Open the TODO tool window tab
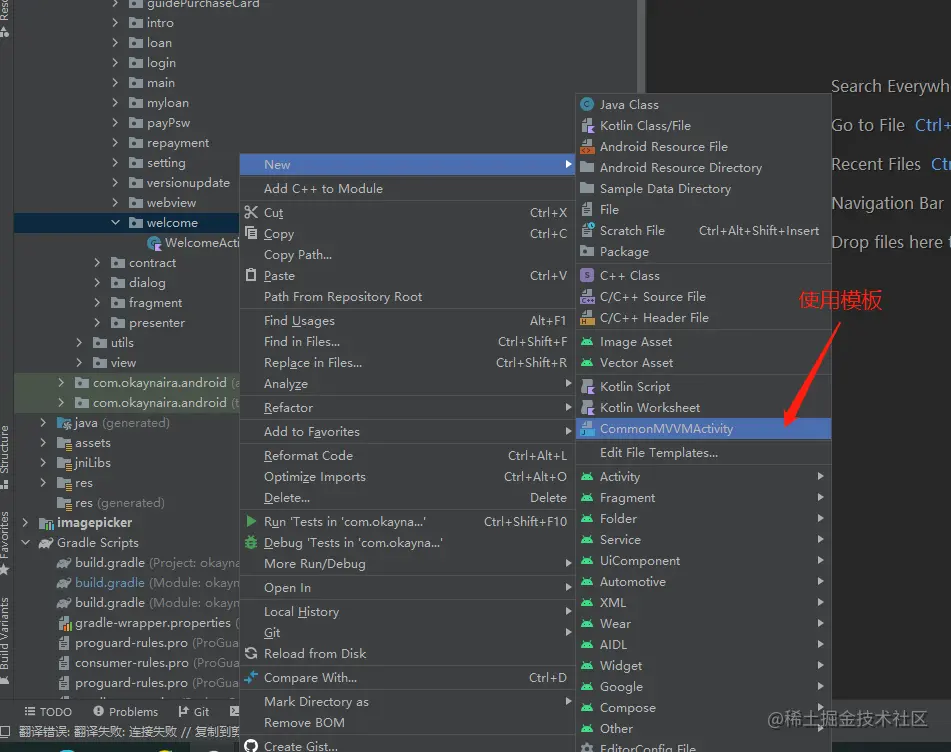 point(48,711)
